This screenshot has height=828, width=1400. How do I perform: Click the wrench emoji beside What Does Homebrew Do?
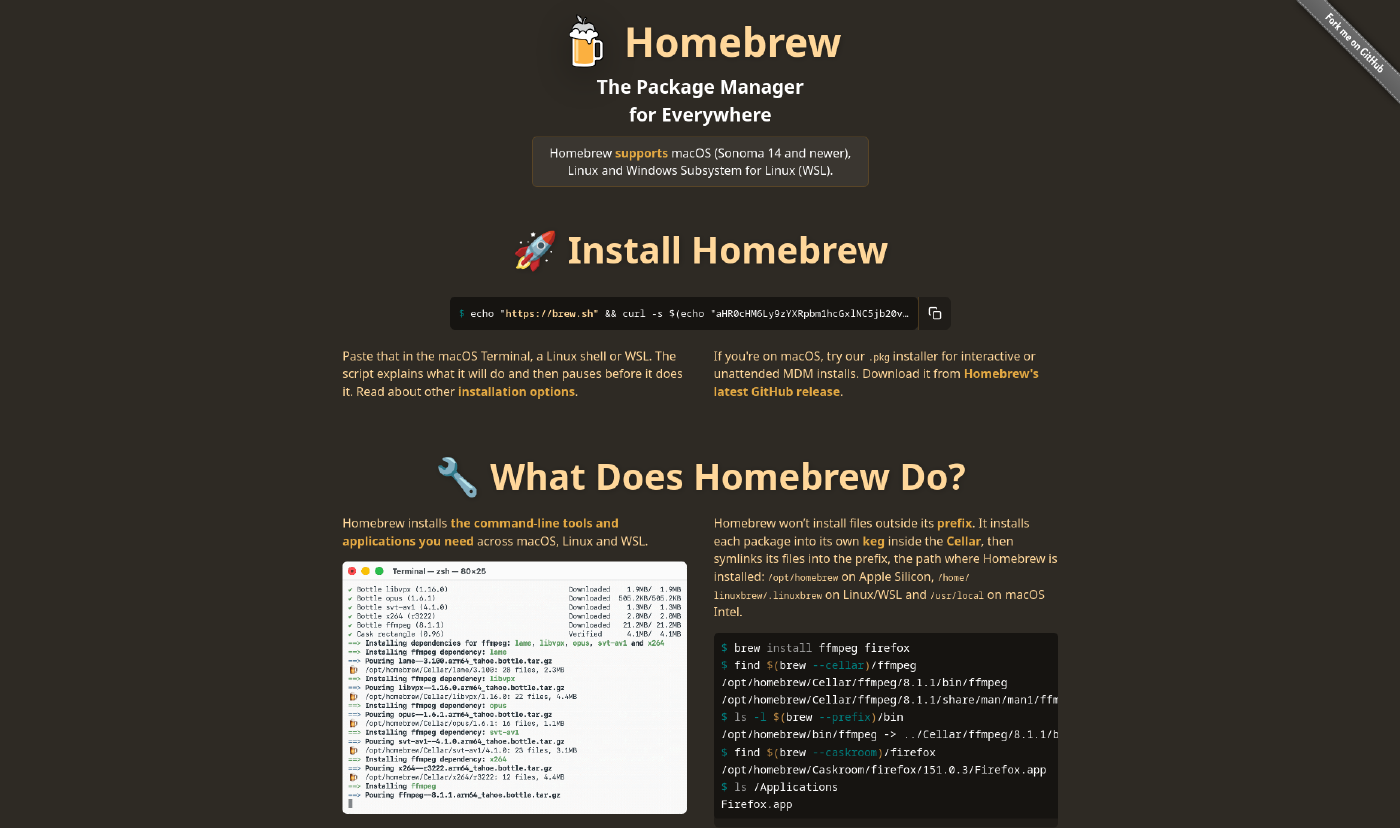click(x=458, y=477)
